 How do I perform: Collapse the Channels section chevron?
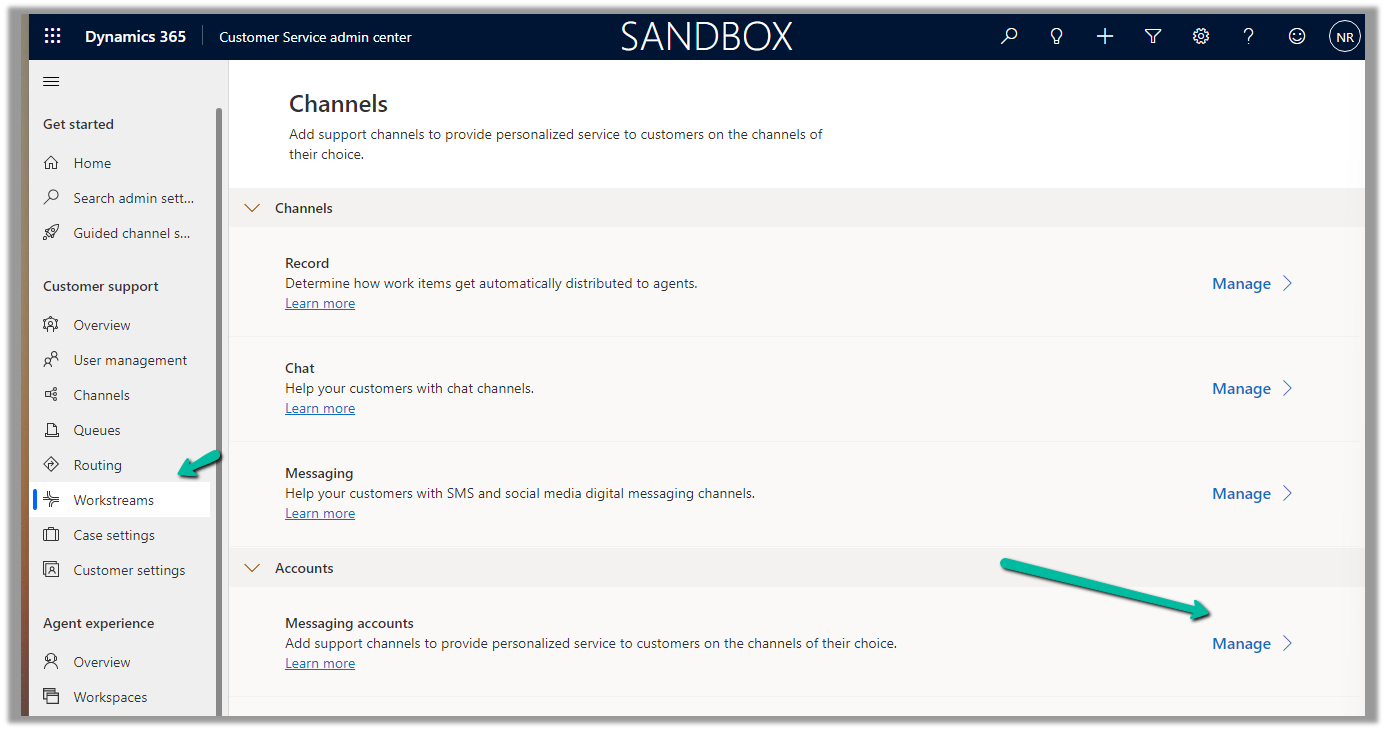pos(252,208)
